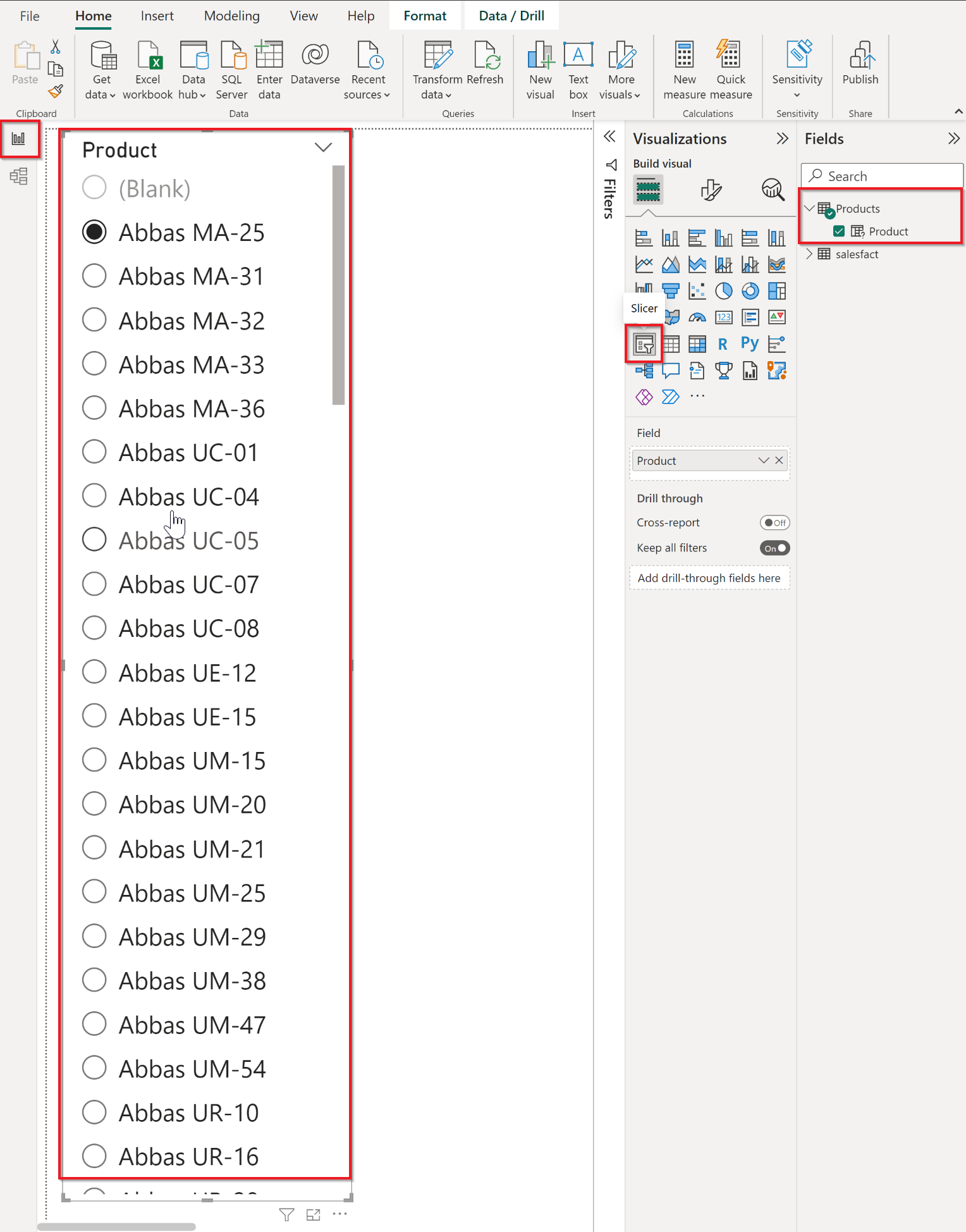Uncheck the Product field checkbox
The image size is (966, 1232).
point(839,231)
